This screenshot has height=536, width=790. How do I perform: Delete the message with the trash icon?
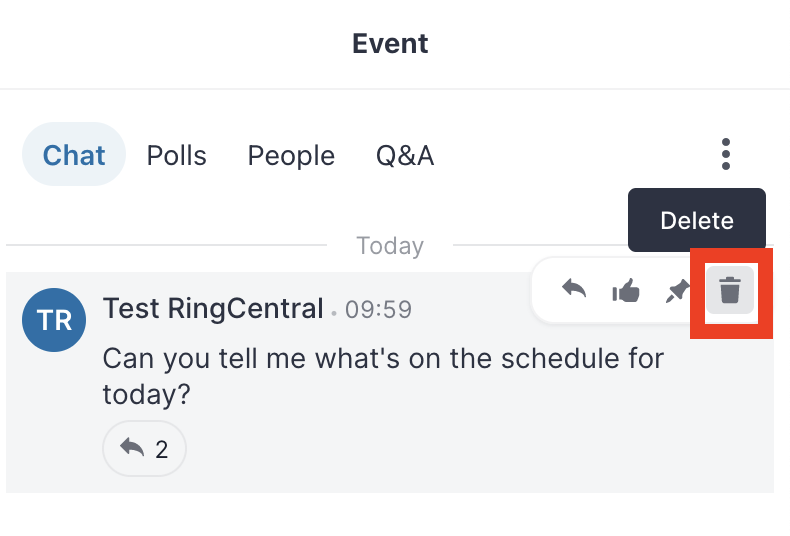[730, 291]
